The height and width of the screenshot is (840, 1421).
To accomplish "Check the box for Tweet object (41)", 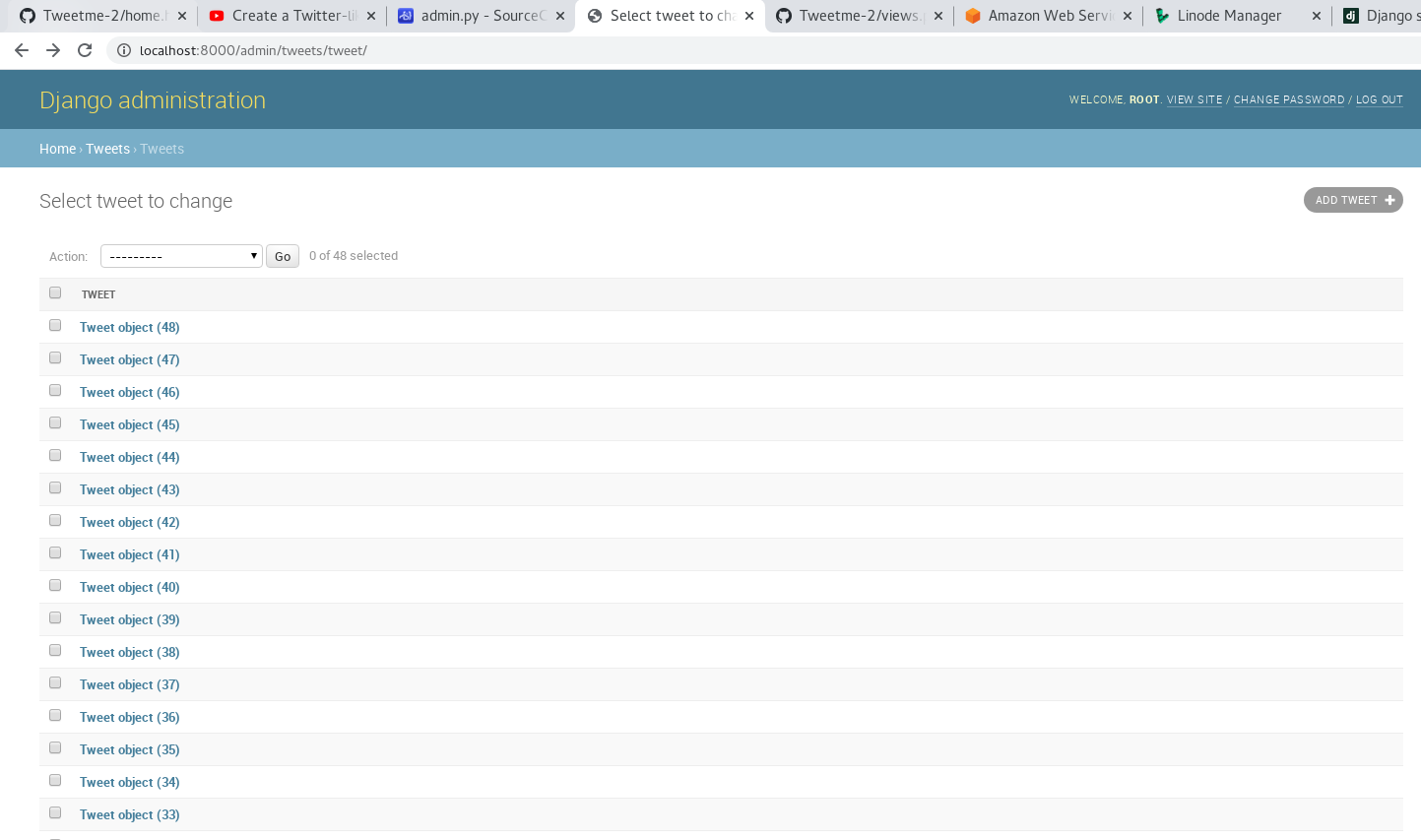I will [x=55, y=552].
